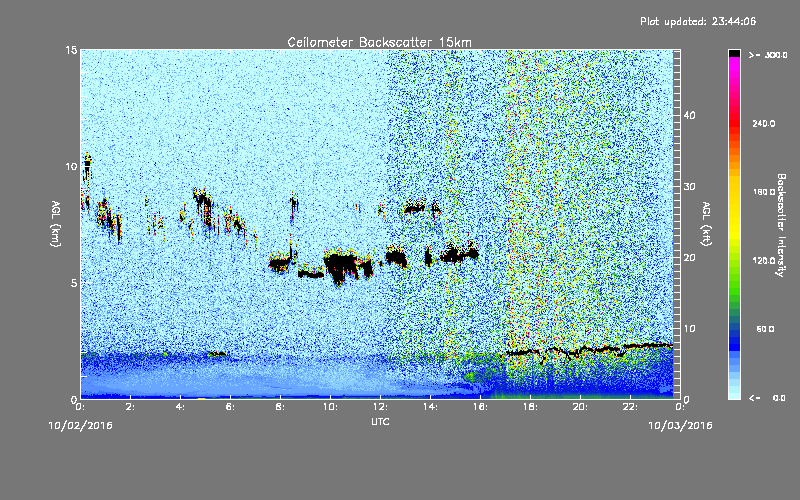Image resolution: width=800 pixels, height=500 pixels.
Task: Click the '22:' hour tick label
Action: point(631,407)
